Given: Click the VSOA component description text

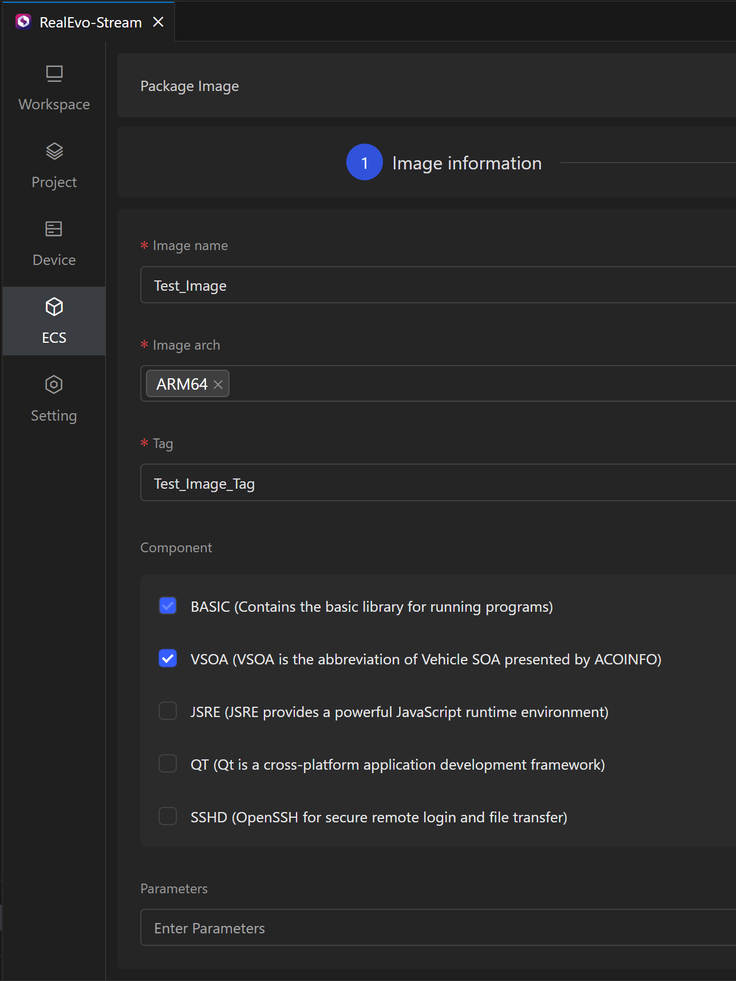Looking at the screenshot, I should coord(426,659).
